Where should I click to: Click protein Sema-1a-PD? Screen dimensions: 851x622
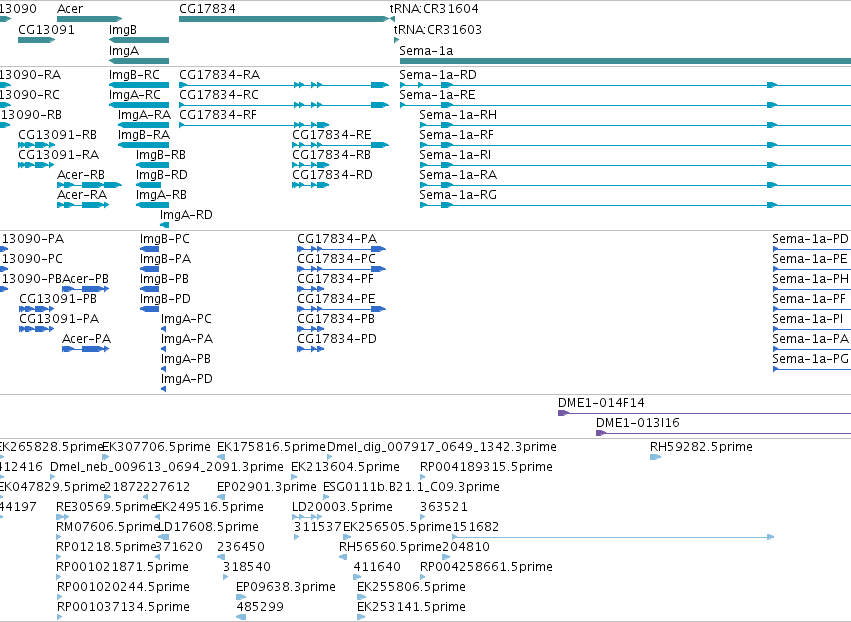point(812,249)
